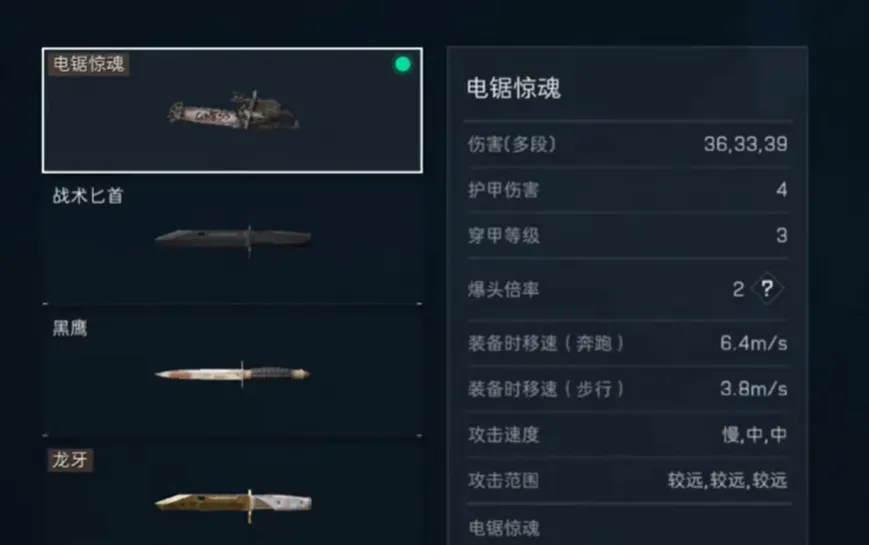Click the 攻击速度 stat row
This screenshot has height=545, width=869.
[x=627, y=435]
